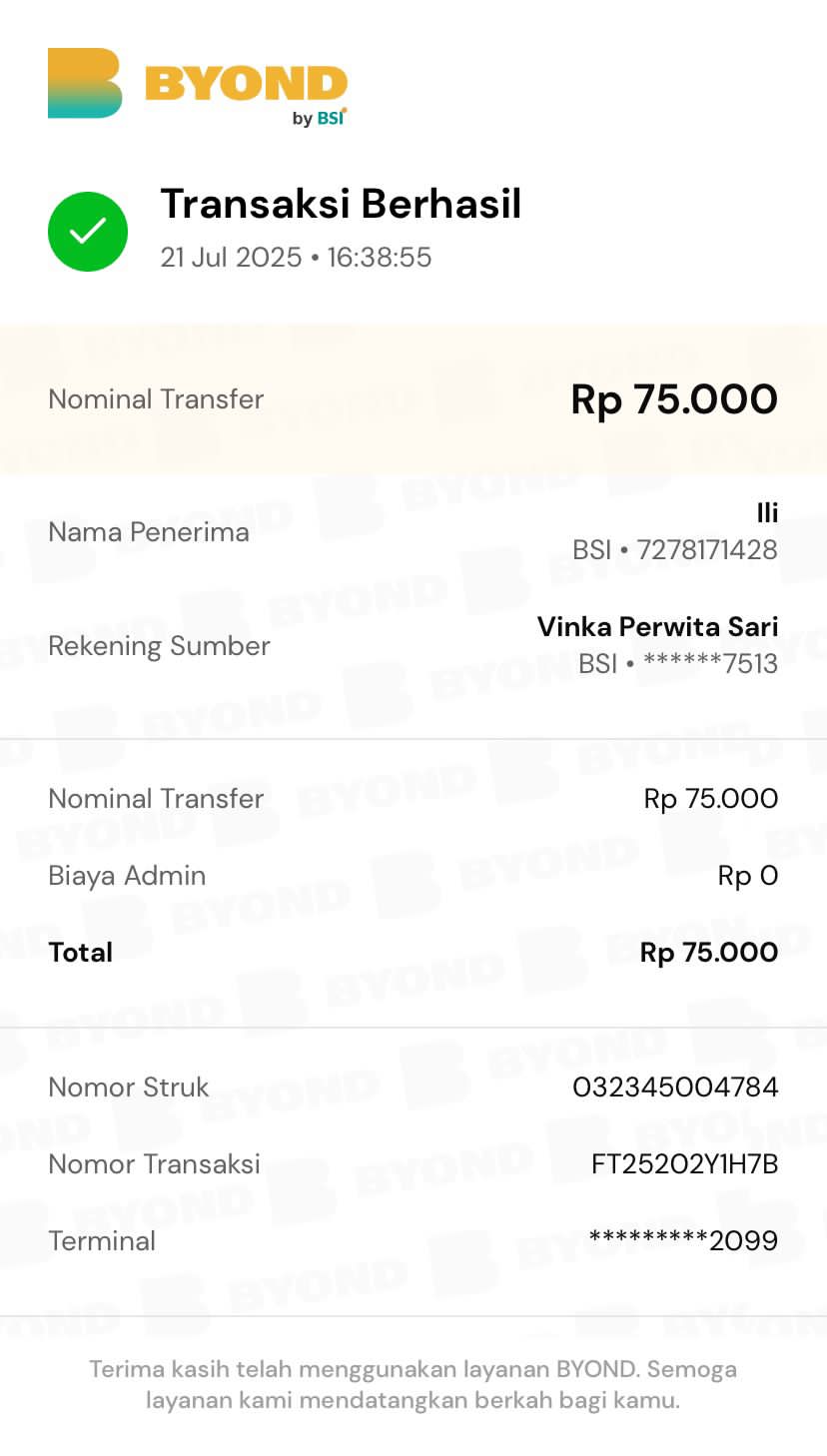Image resolution: width=827 pixels, height=1456 pixels.
Task: Click the masked source account ending 7513
Action: (677, 664)
